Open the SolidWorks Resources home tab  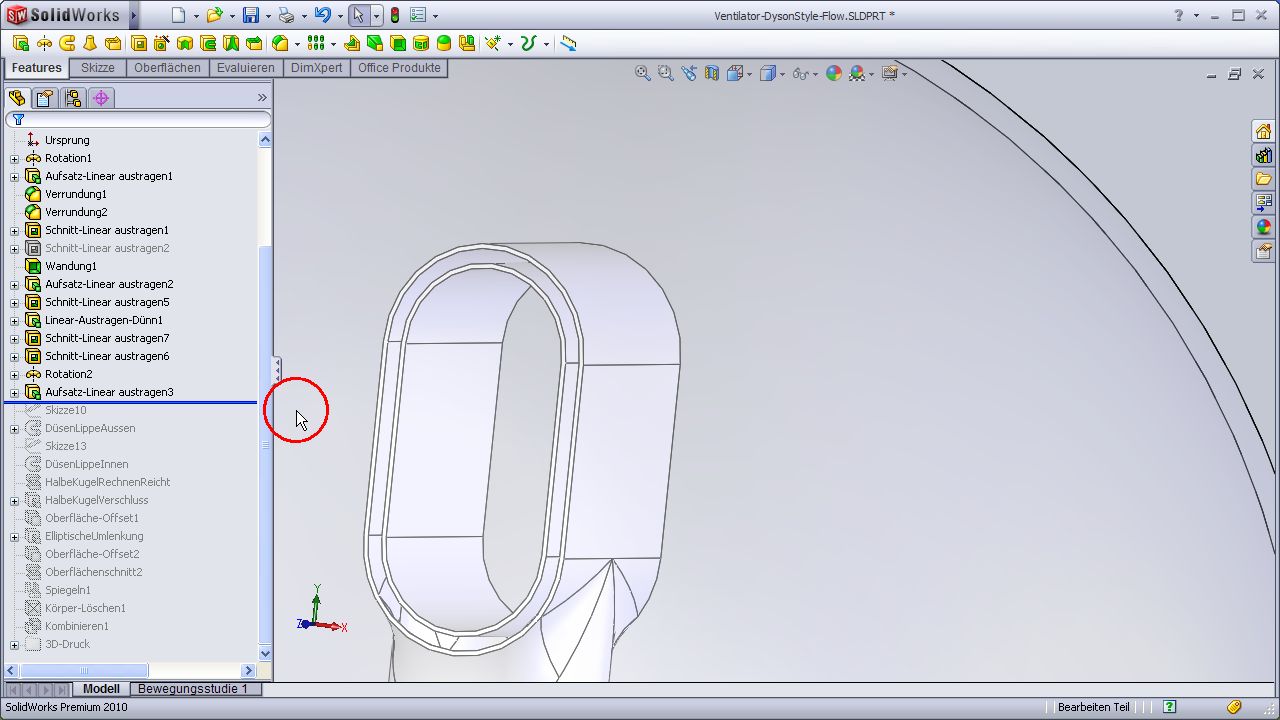(1264, 132)
